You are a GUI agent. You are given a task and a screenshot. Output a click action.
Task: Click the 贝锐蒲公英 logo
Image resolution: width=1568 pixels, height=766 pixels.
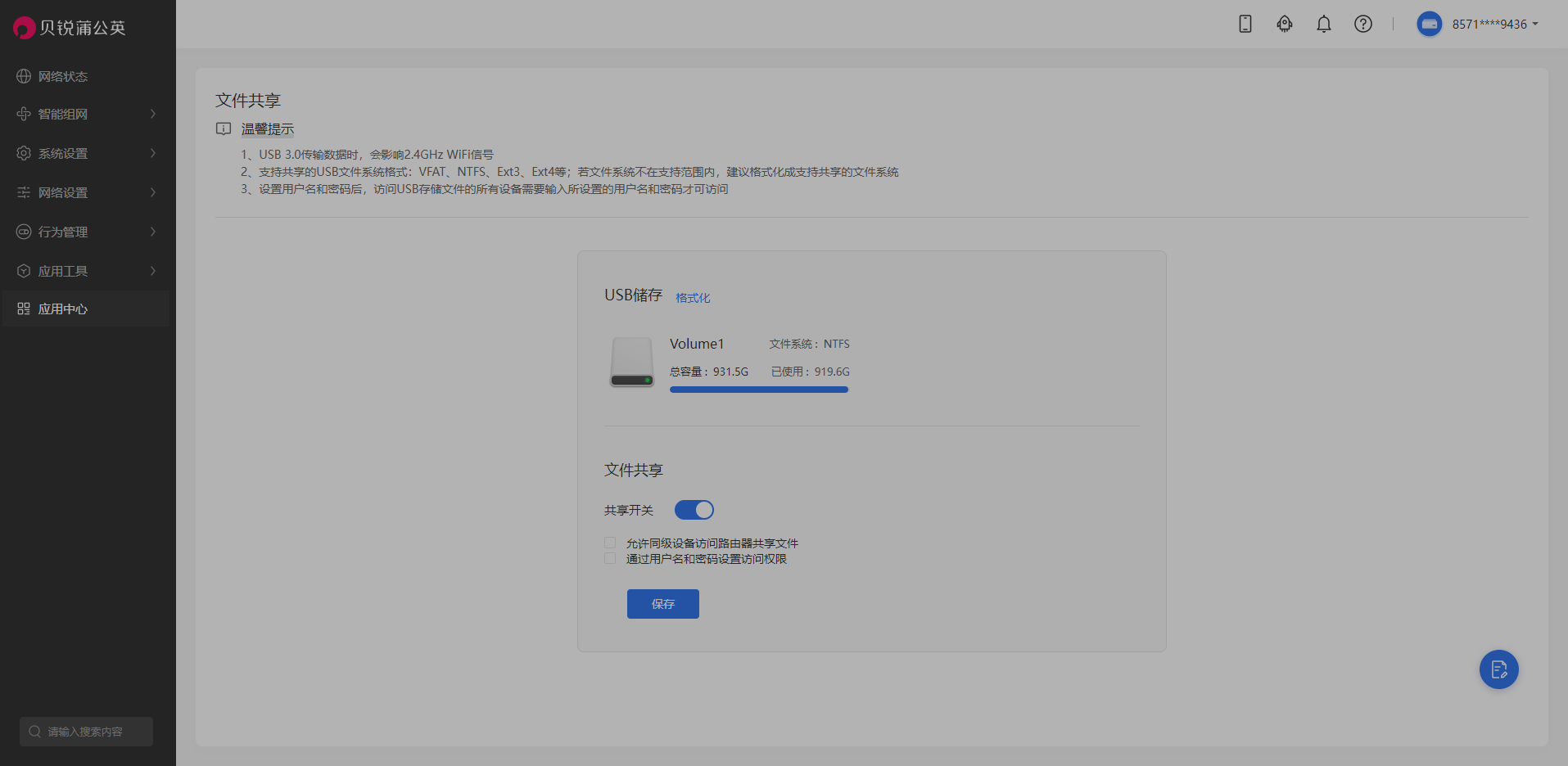pos(70,28)
